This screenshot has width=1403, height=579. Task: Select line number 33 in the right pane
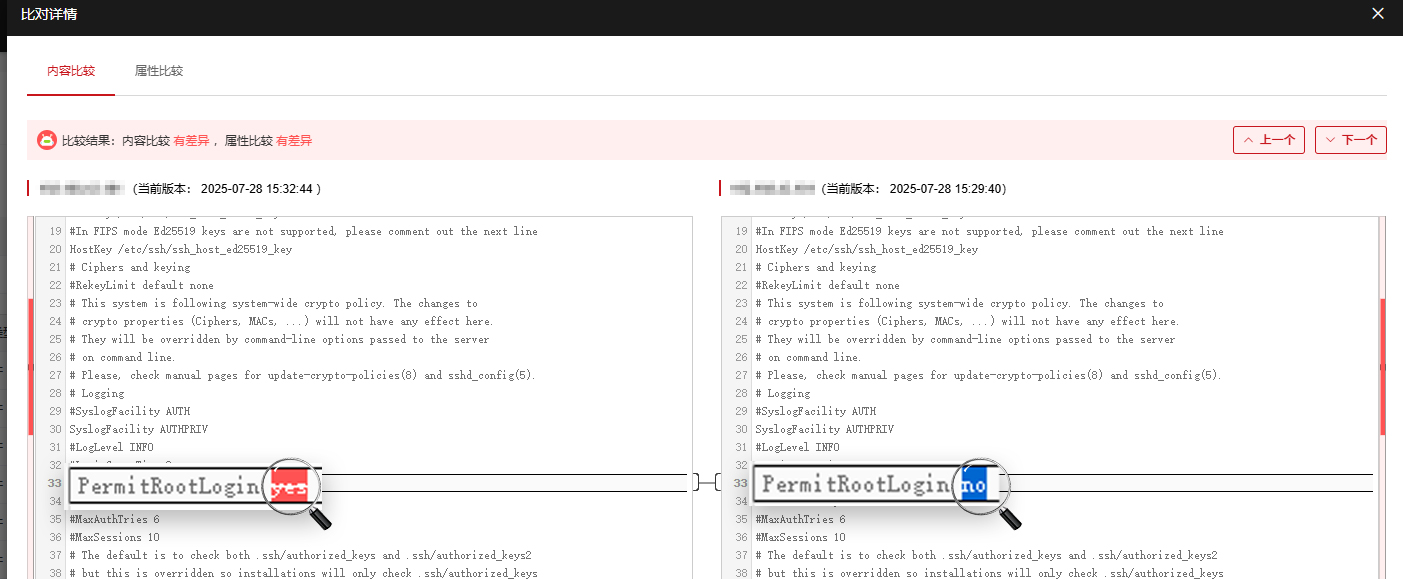741,483
